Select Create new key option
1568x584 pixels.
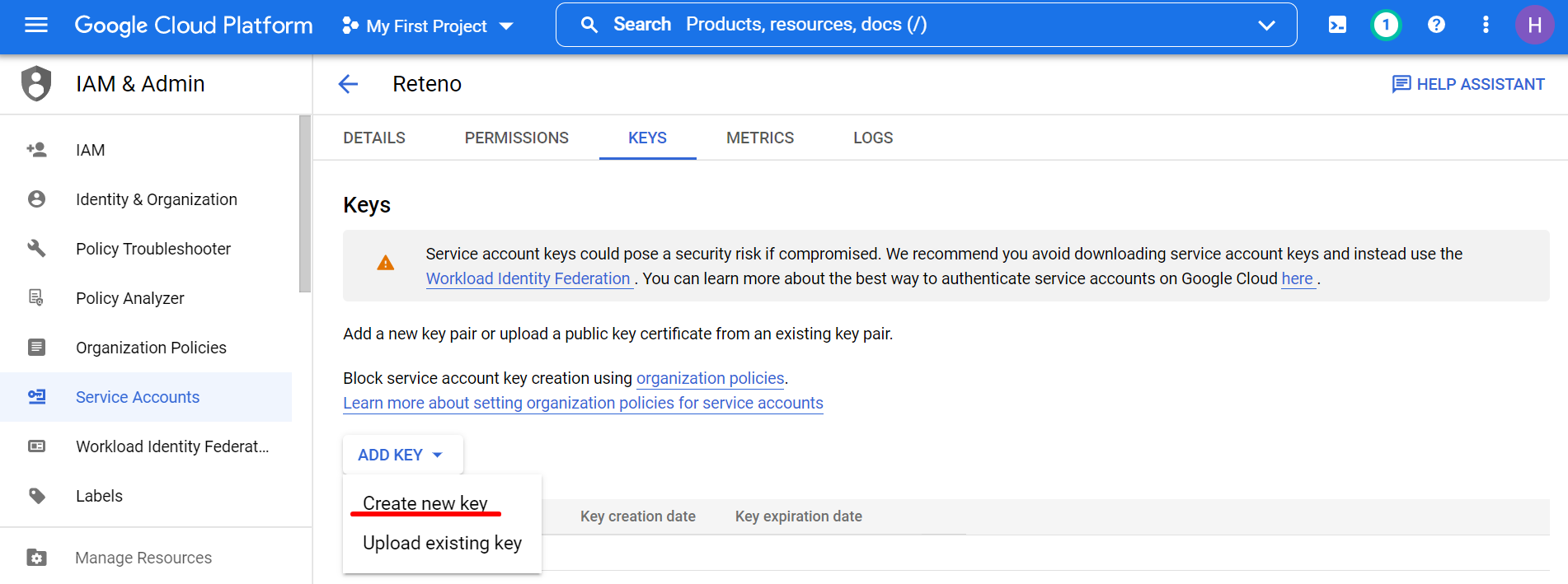(425, 503)
